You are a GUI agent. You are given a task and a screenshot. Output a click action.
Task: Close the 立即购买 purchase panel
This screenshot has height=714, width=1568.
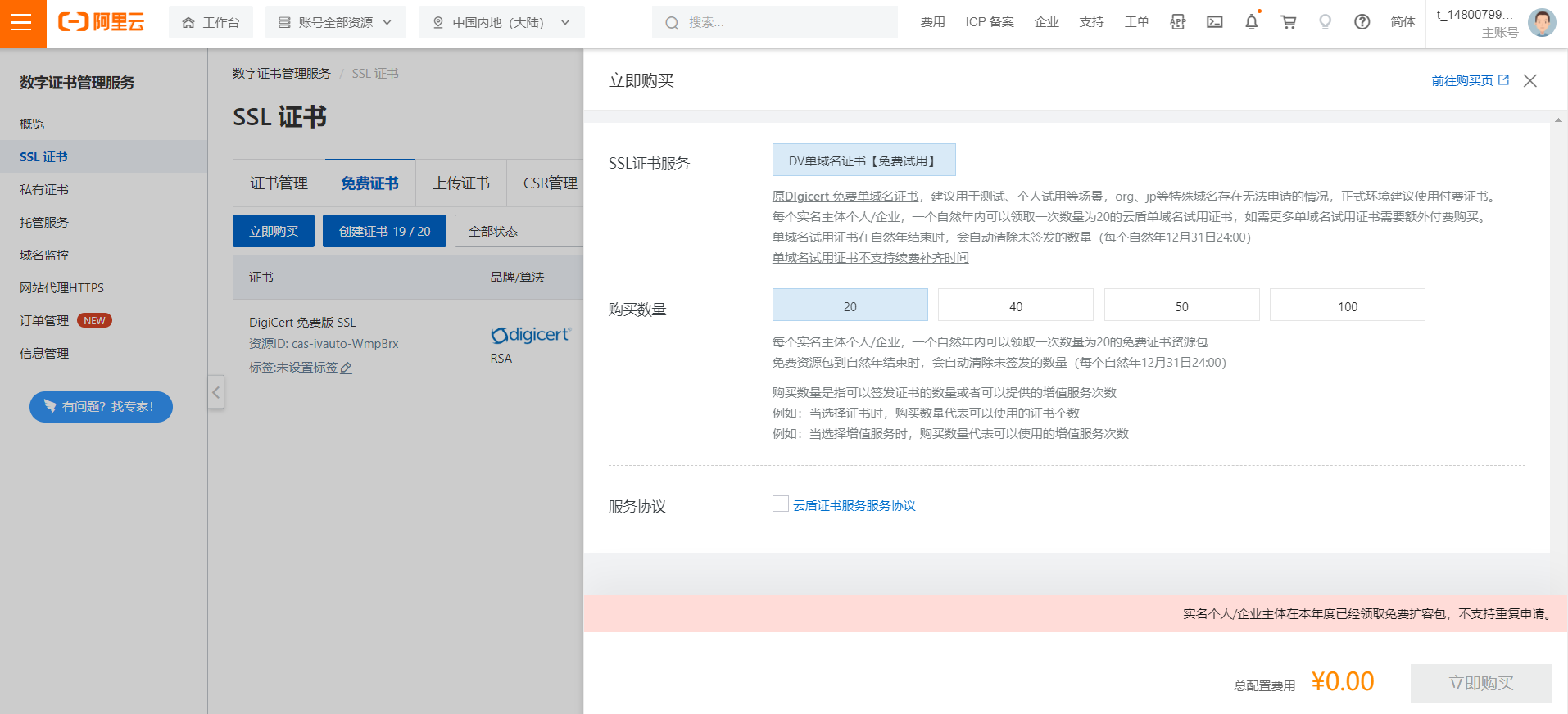coord(1529,80)
